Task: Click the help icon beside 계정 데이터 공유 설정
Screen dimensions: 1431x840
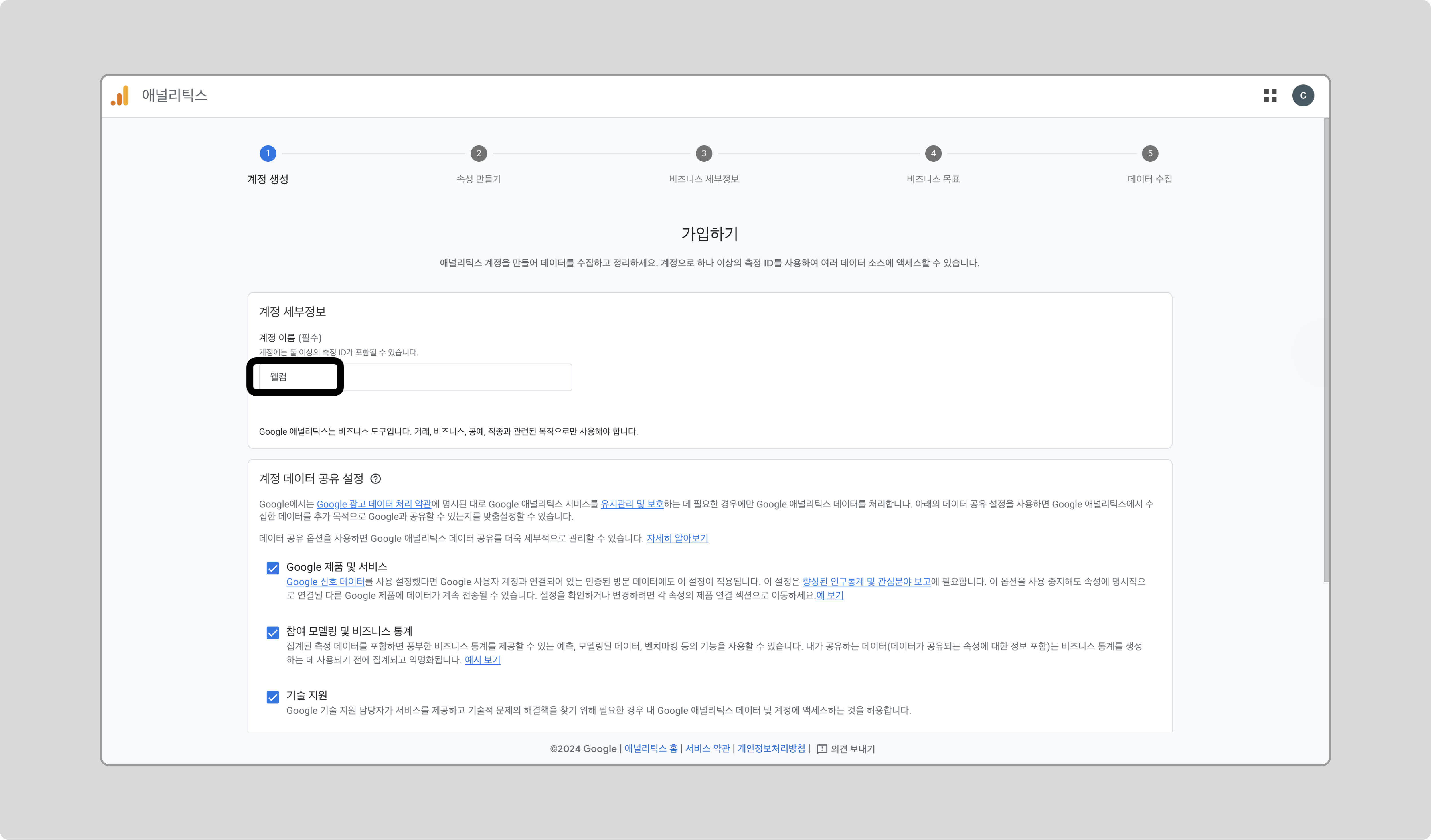Action: click(x=375, y=479)
